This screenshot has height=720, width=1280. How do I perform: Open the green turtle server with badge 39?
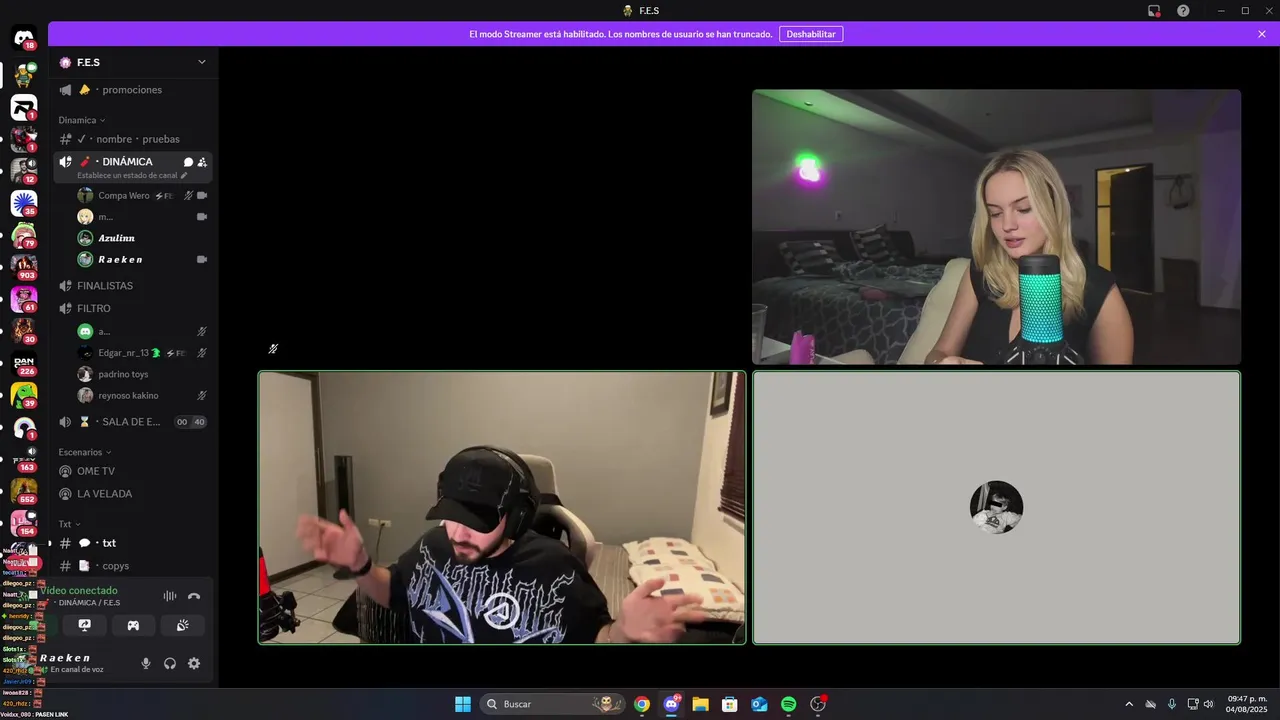tap(24, 394)
